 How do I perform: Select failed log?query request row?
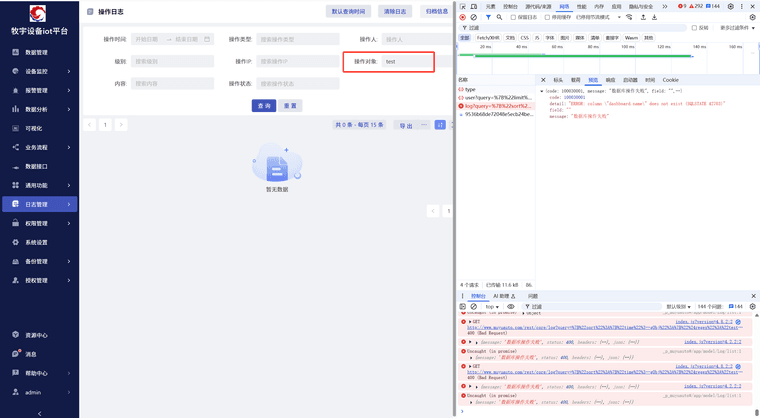click(495, 106)
